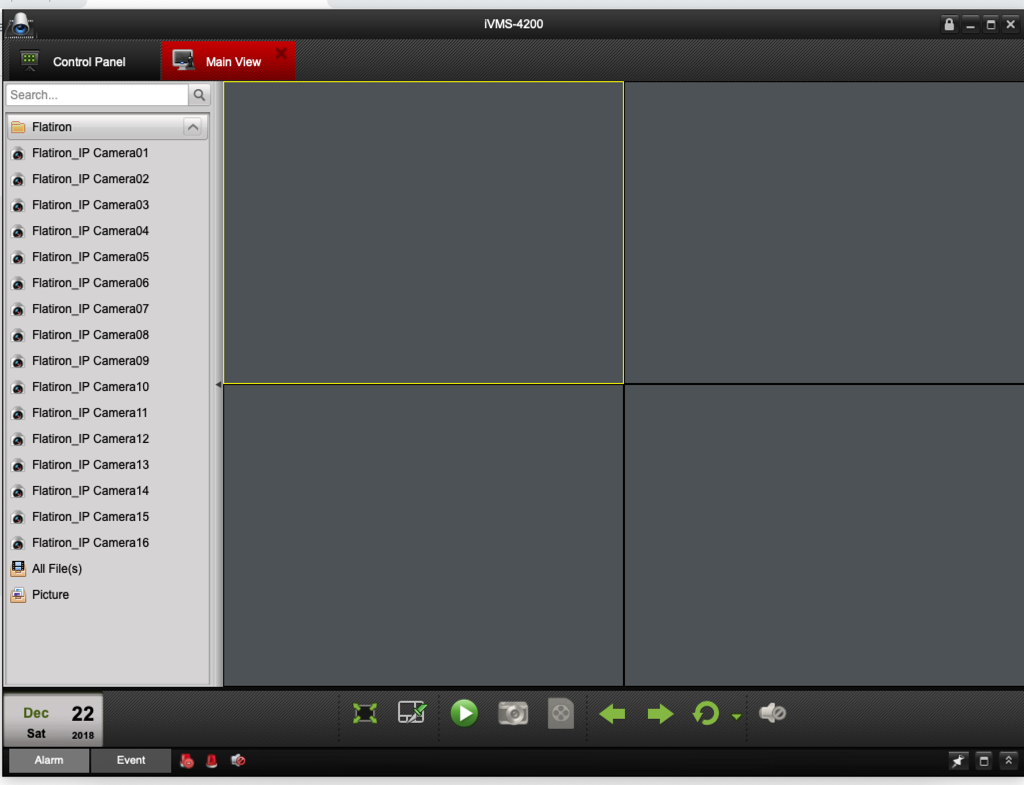This screenshot has height=785, width=1024.
Task: Select Flatiron_IP Camera15
Action: pos(107,517)
